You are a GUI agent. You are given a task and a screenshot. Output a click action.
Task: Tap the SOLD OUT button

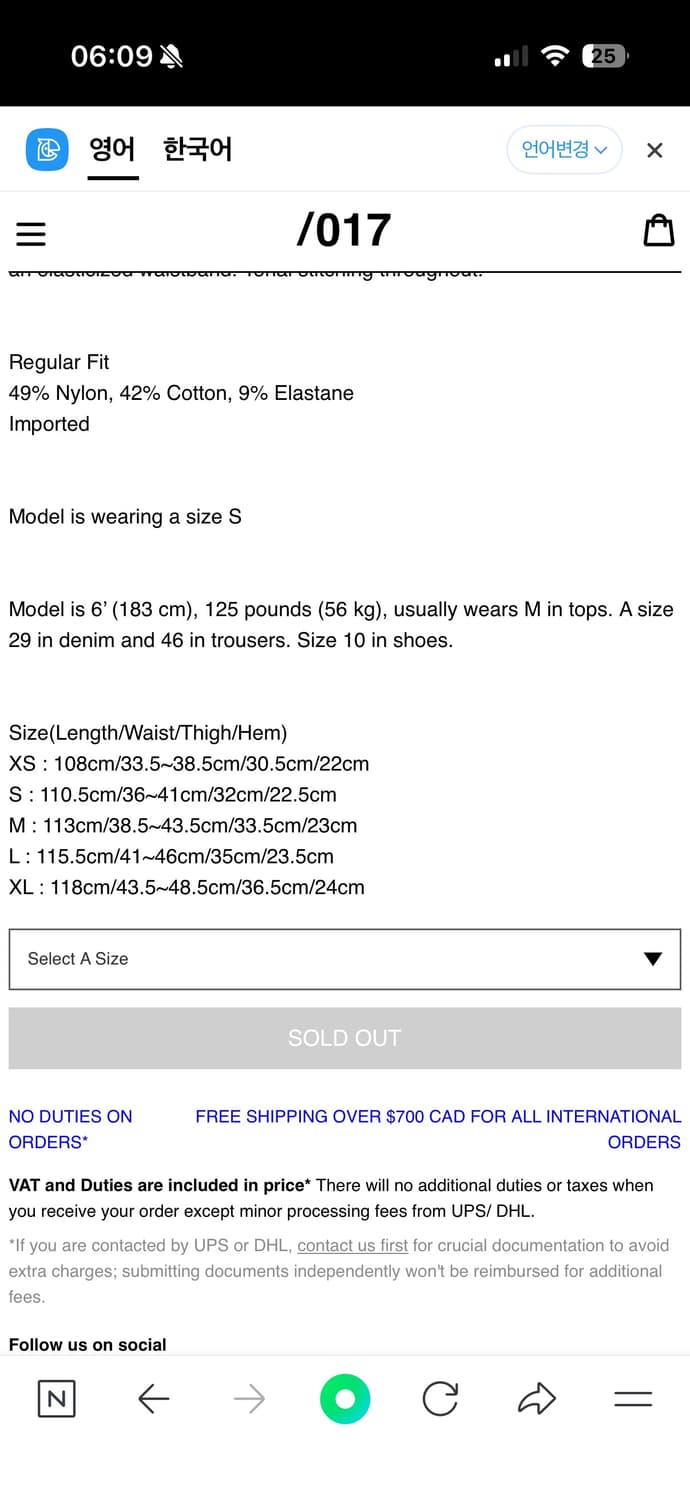(x=345, y=1038)
